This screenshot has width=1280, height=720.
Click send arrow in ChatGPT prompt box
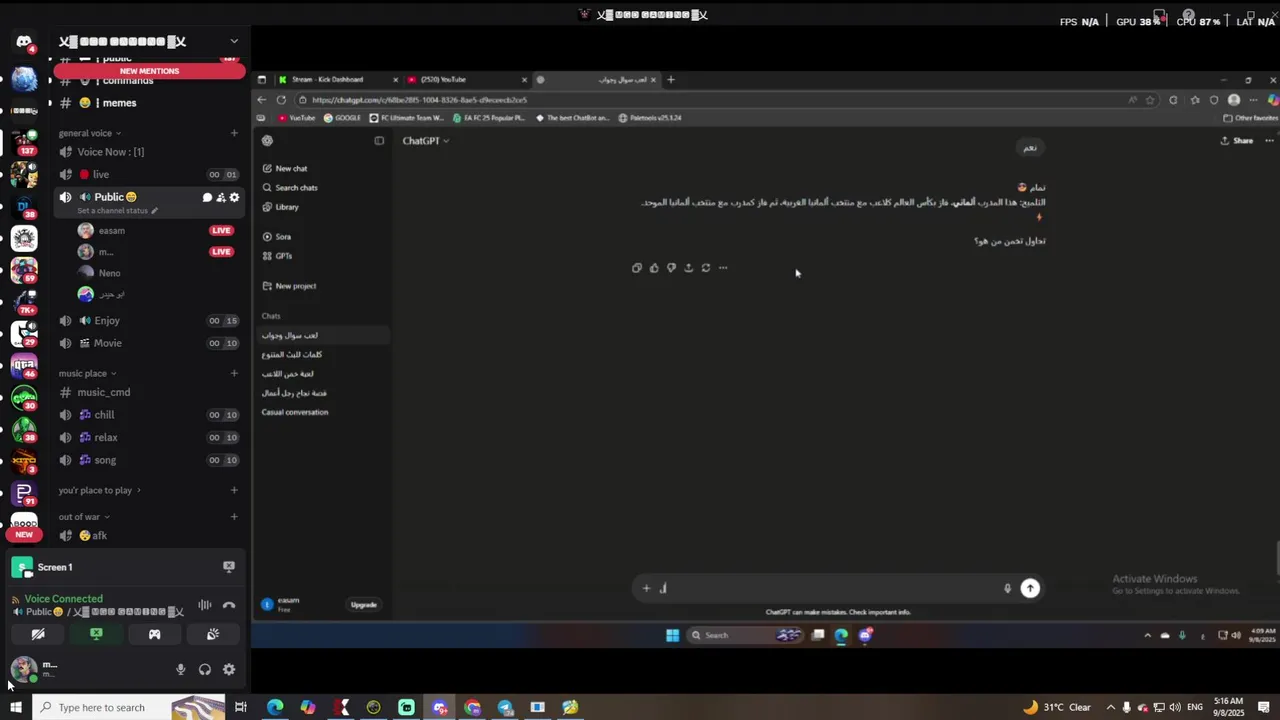coord(1030,588)
